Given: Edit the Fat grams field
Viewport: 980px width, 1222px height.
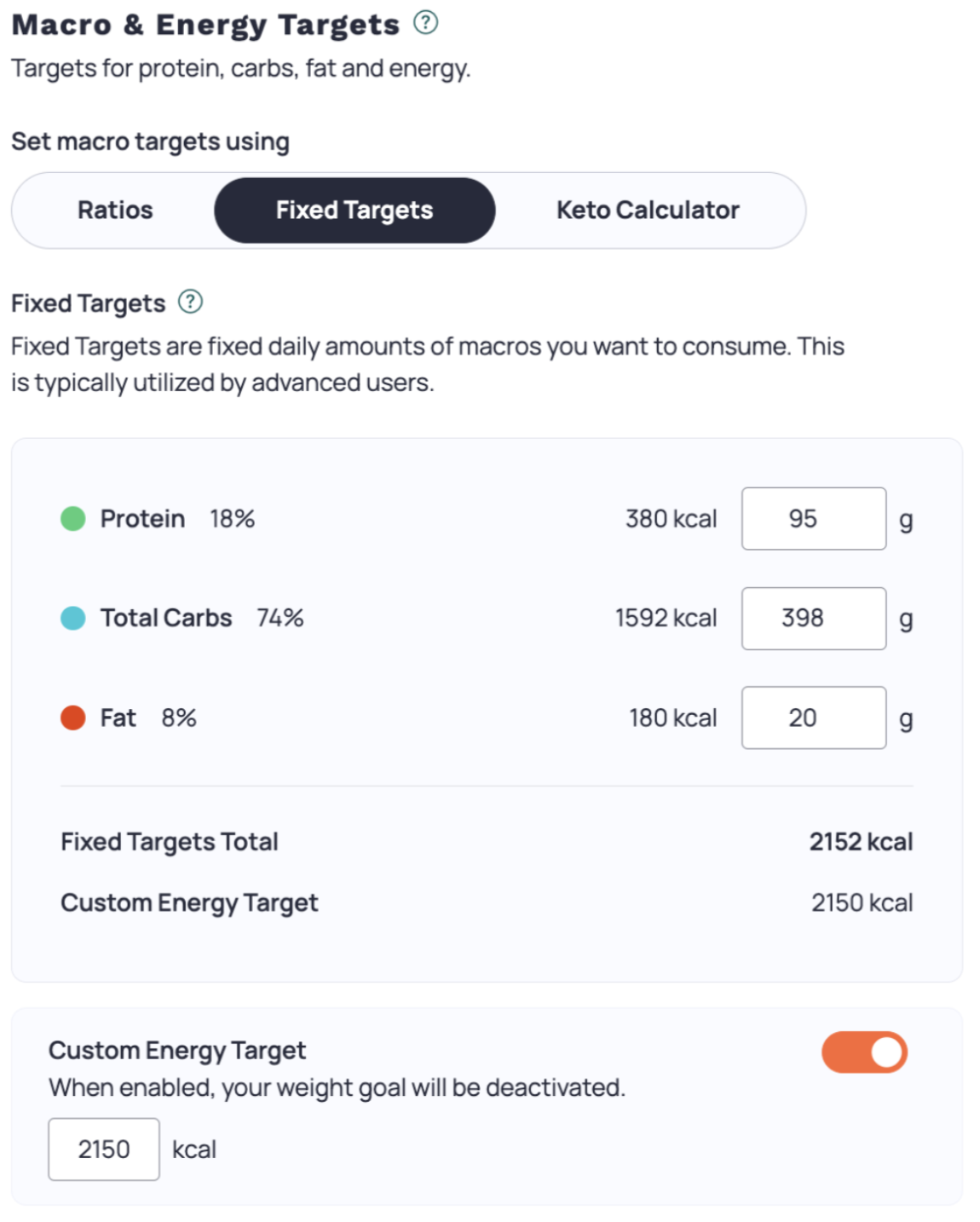Looking at the screenshot, I should pos(814,718).
